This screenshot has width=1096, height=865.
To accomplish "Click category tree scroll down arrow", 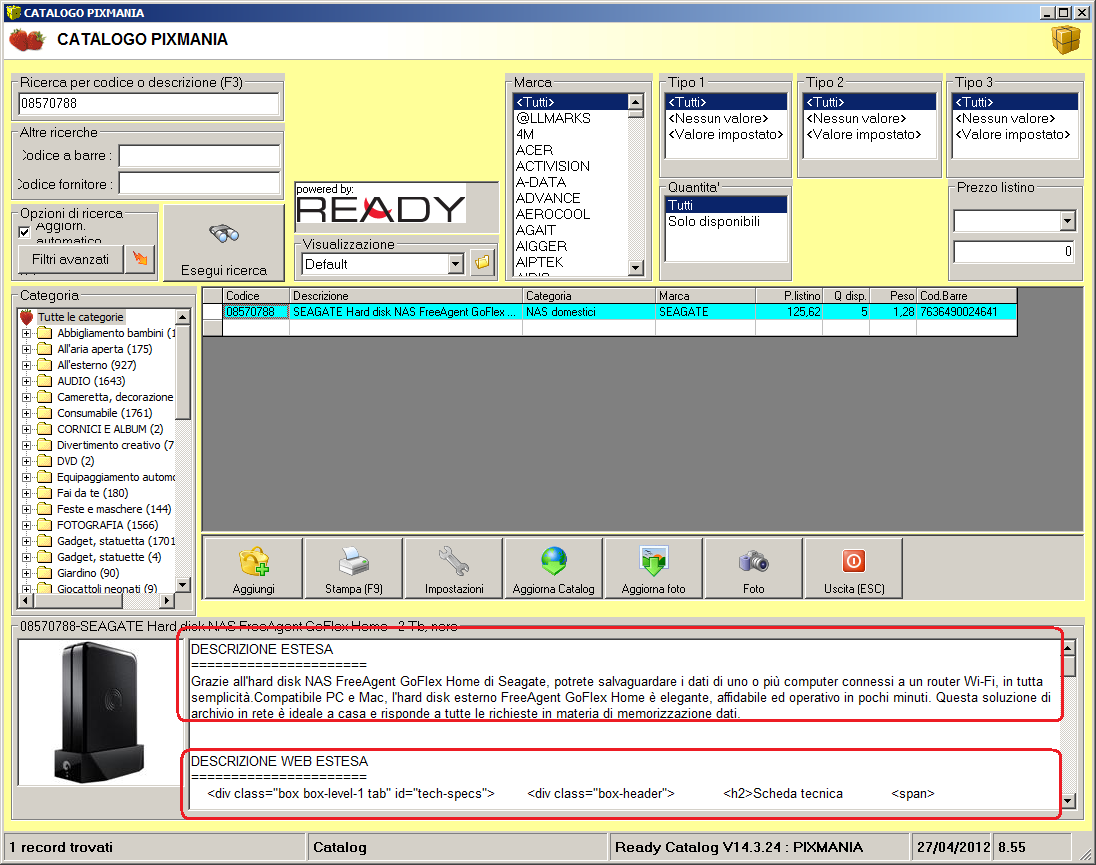I will pos(182,585).
